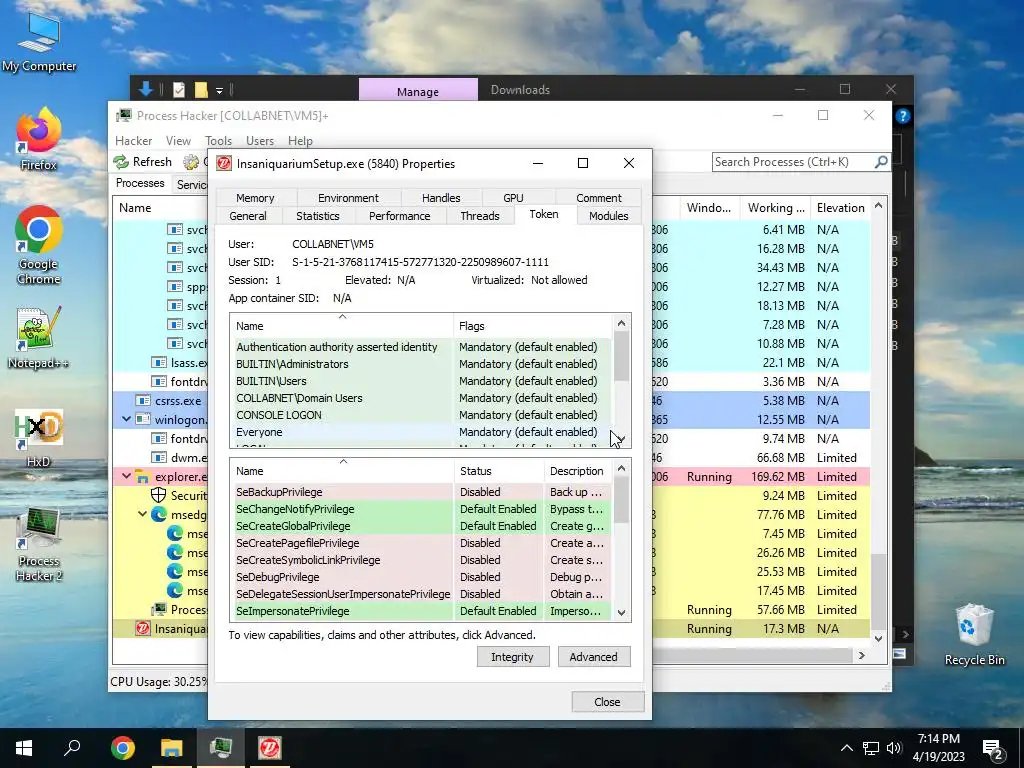Collapse the explorer.exe tree node

(127, 476)
